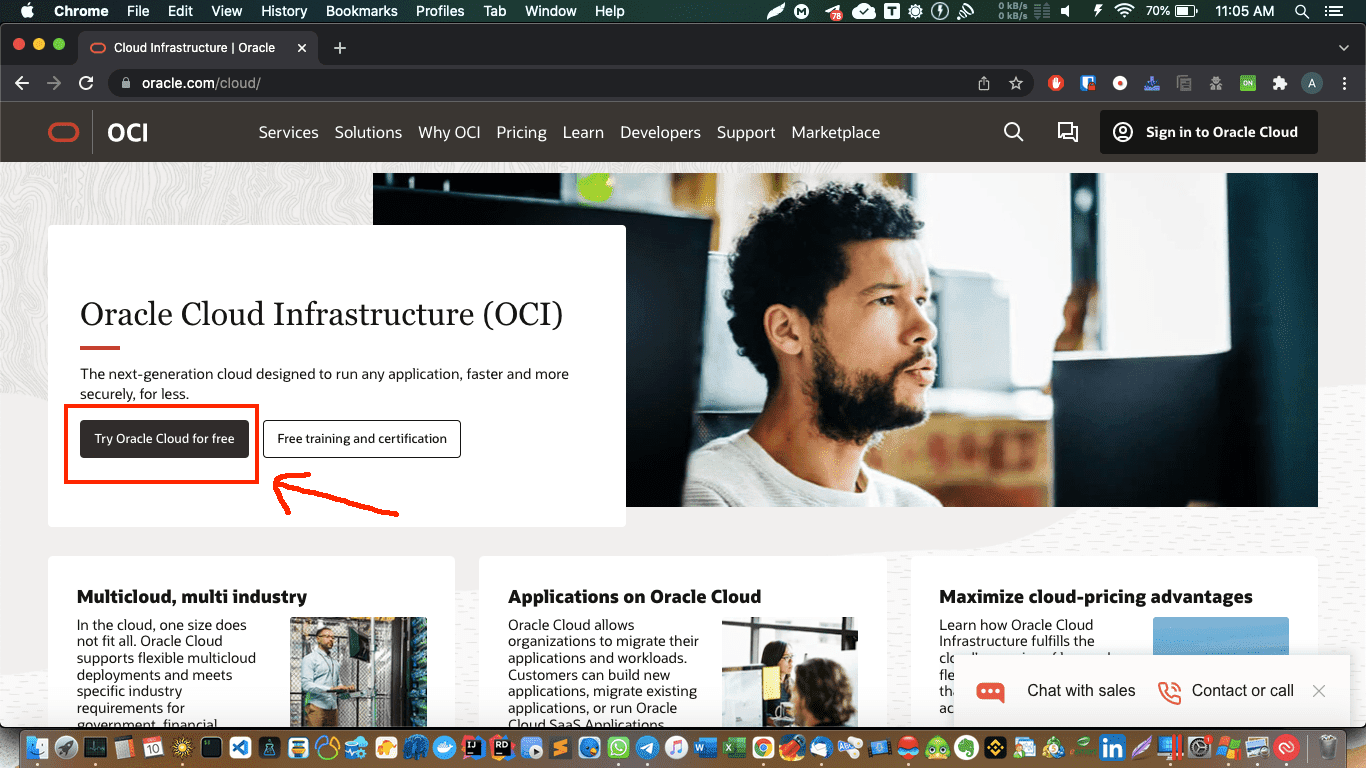Open the Marketplace nav item
This screenshot has height=768, width=1366.
click(836, 132)
